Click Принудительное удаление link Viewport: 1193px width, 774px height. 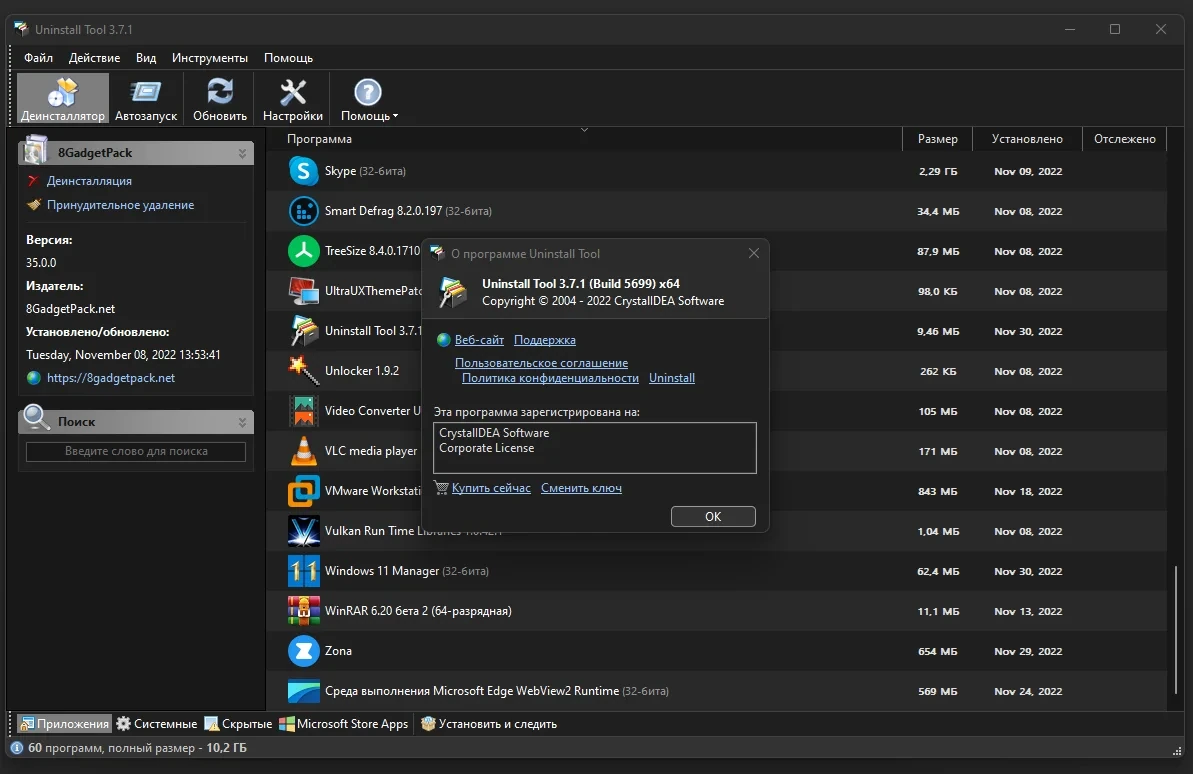pos(120,205)
